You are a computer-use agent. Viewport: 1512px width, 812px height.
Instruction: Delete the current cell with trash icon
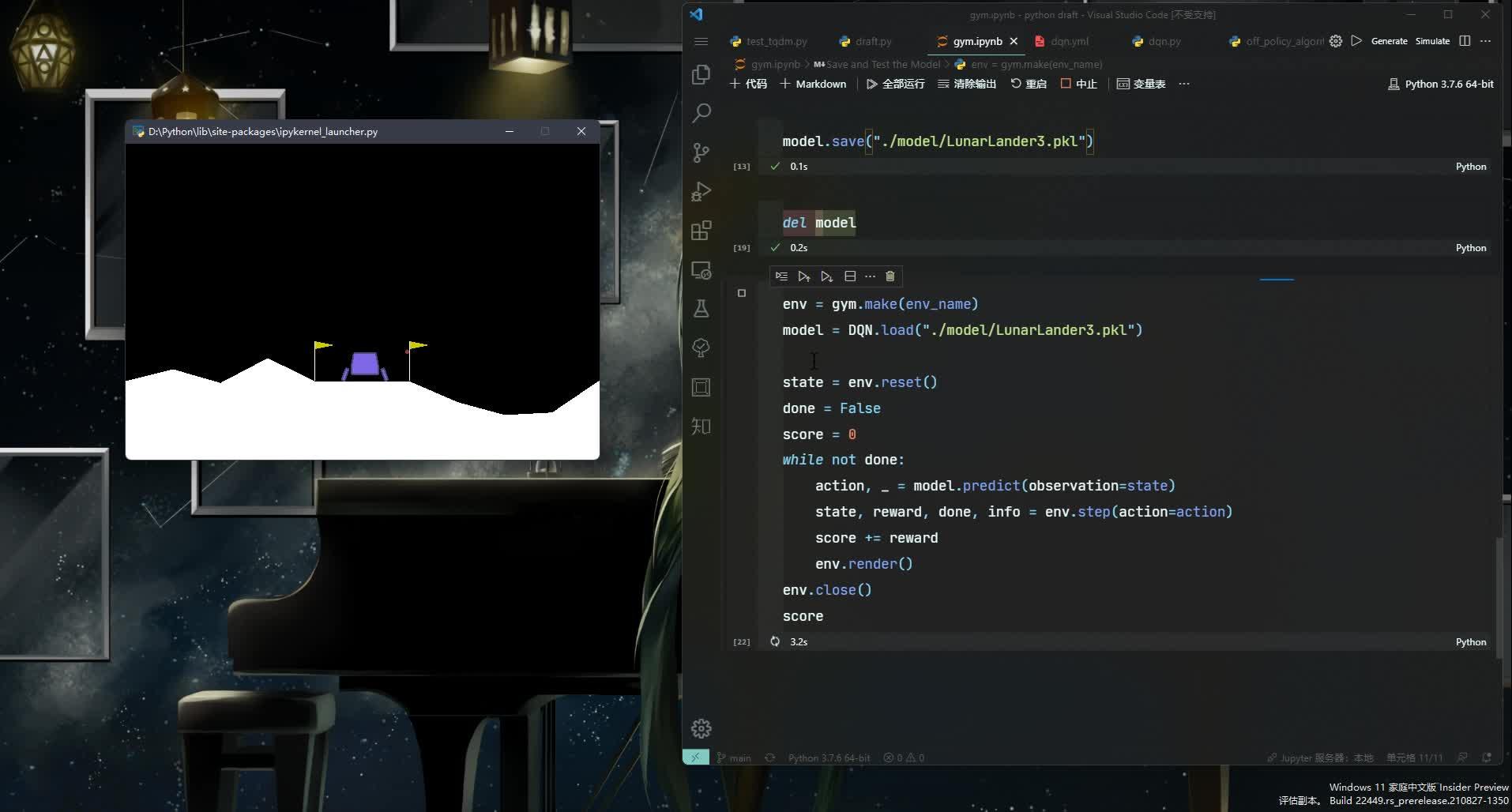[890, 276]
